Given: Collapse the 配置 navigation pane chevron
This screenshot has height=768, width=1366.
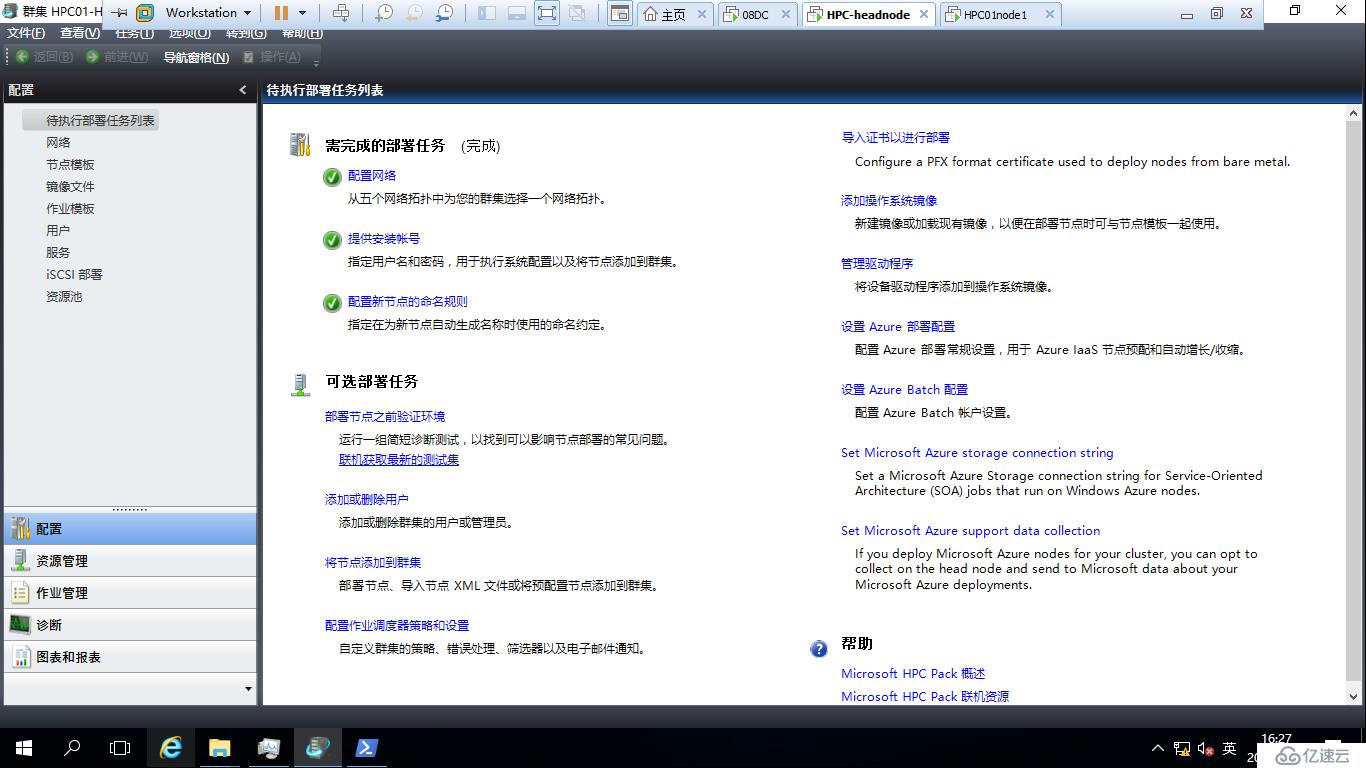Looking at the screenshot, I should pyautogui.click(x=242, y=90).
